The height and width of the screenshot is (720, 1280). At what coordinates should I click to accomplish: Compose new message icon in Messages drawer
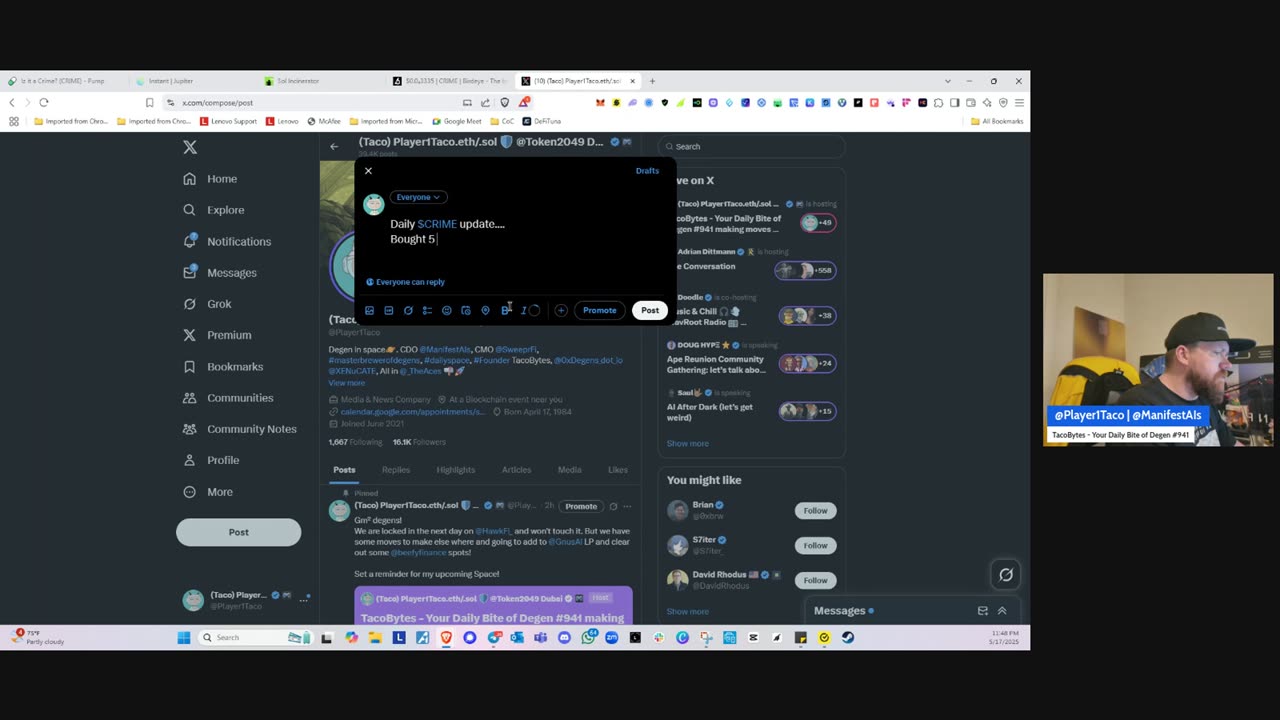click(x=983, y=611)
